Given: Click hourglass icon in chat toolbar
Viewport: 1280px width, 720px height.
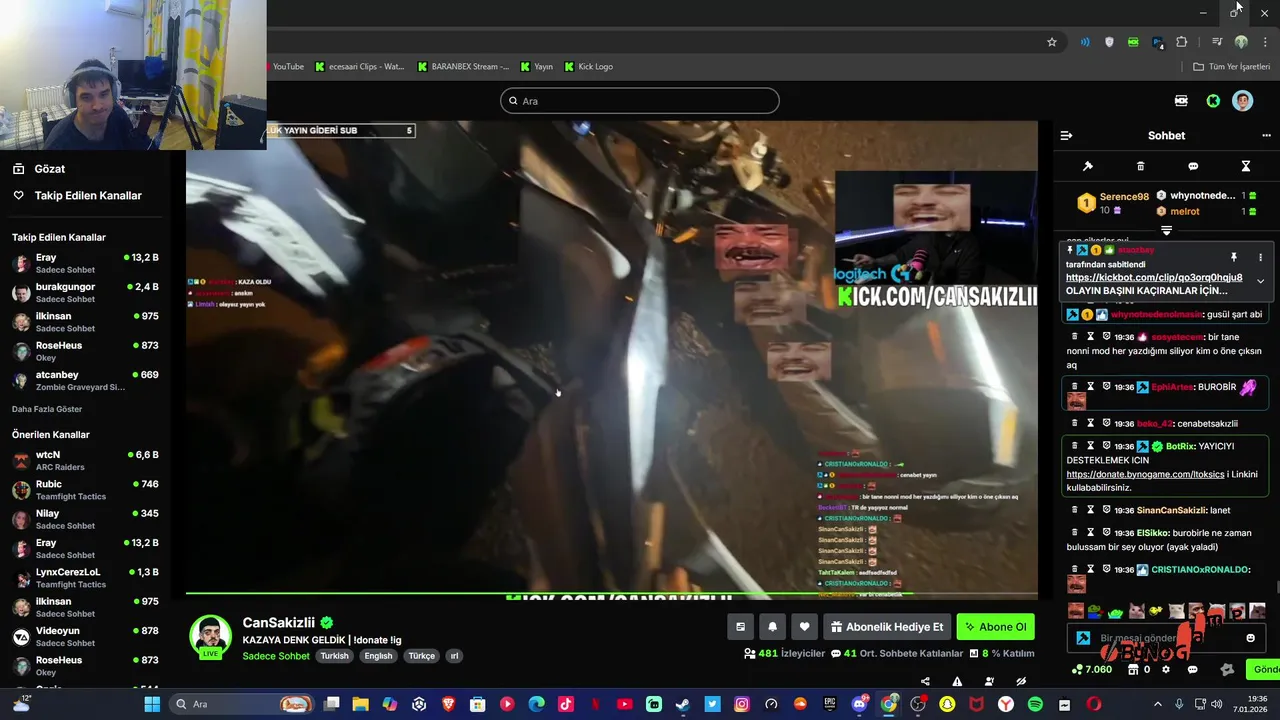Looking at the screenshot, I should (1246, 166).
